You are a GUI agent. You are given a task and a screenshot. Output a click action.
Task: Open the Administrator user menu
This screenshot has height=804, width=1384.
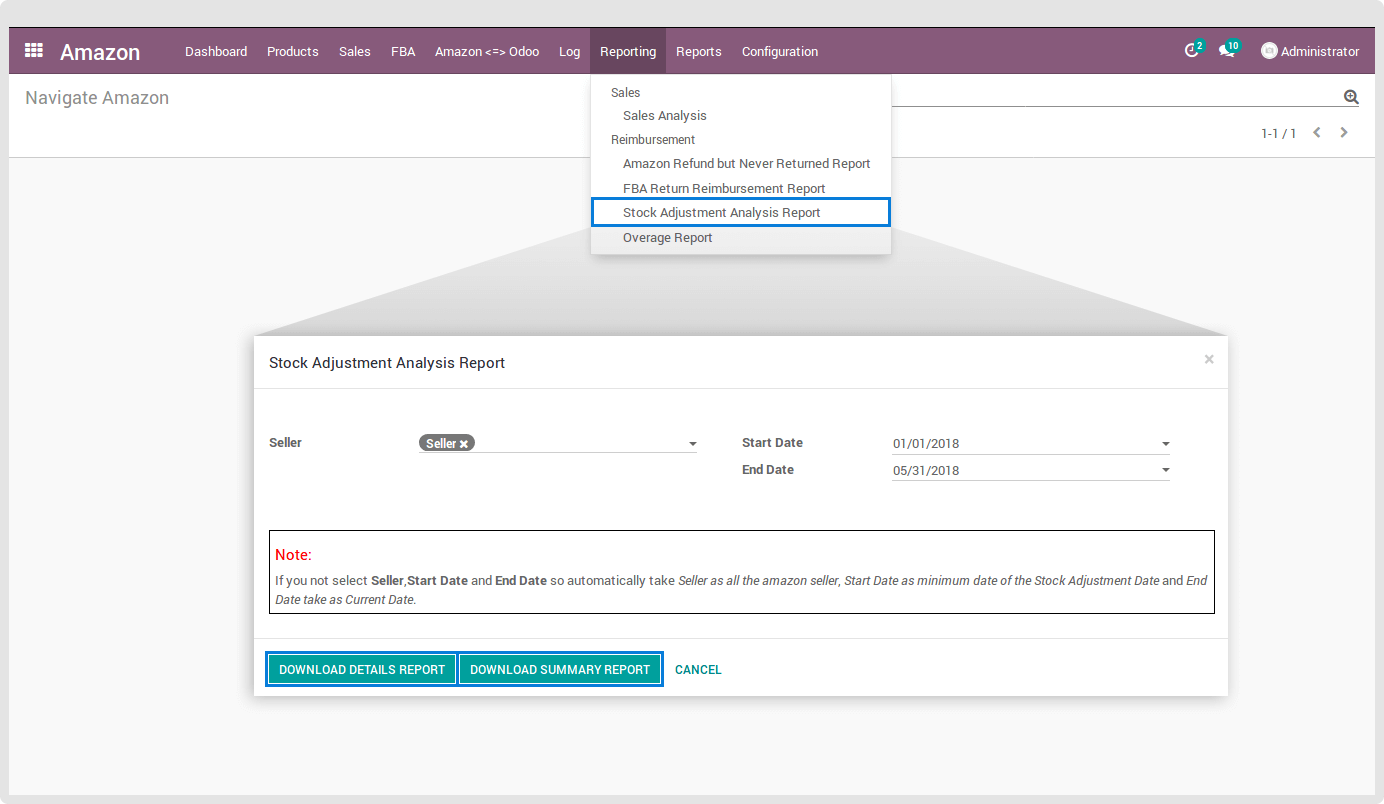pyautogui.click(x=1310, y=51)
